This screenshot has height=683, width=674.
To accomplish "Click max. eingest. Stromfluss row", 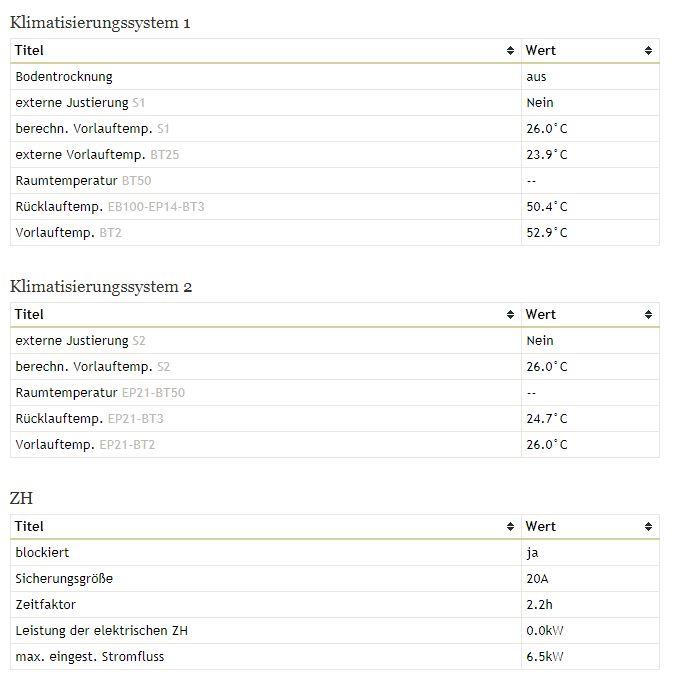I will click(x=335, y=656).
